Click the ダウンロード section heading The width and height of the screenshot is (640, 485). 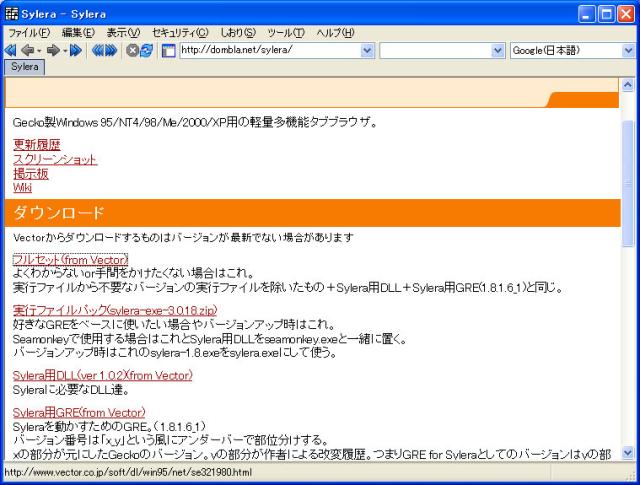point(59,213)
